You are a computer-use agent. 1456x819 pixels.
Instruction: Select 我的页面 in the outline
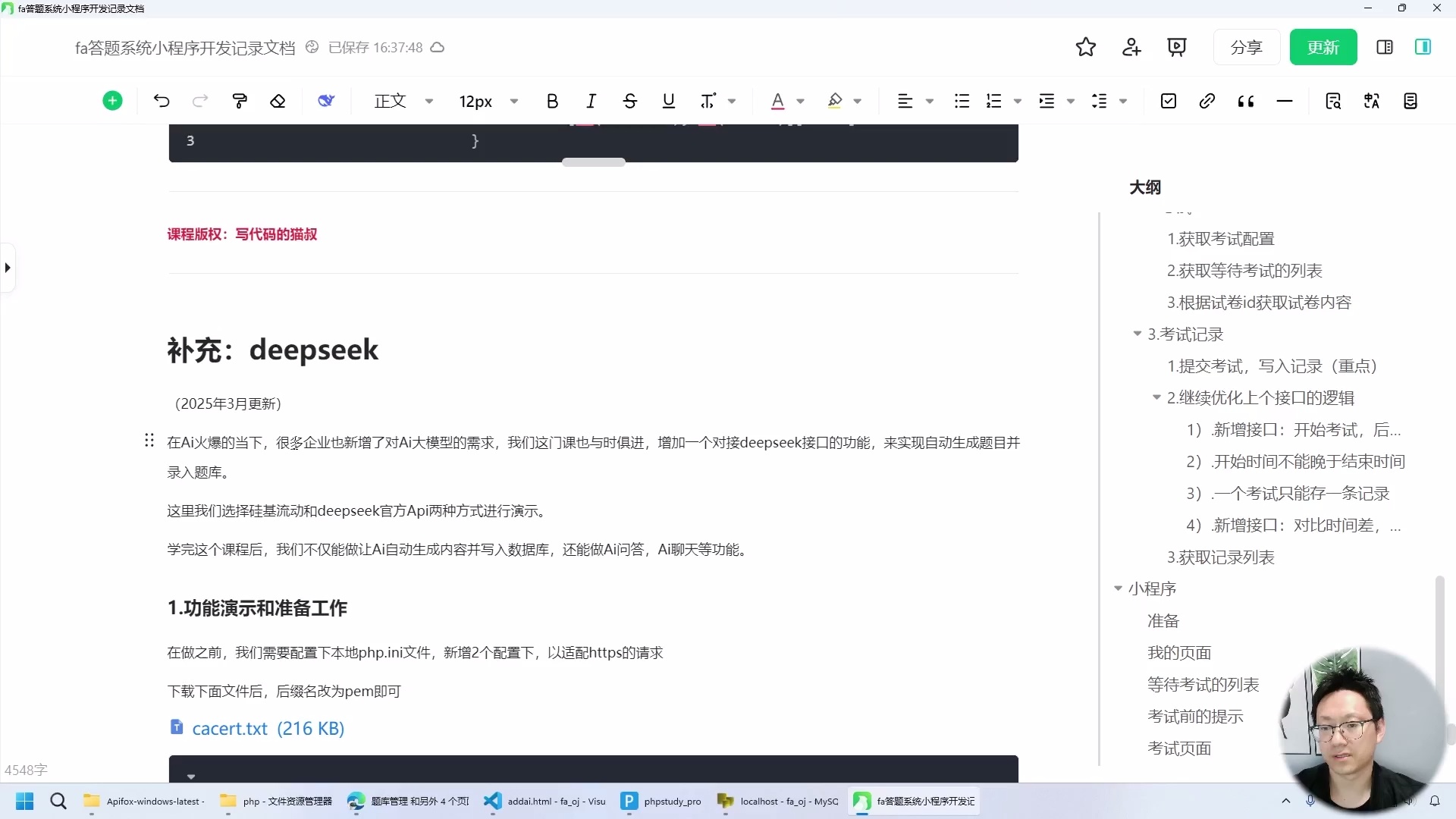1179,653
